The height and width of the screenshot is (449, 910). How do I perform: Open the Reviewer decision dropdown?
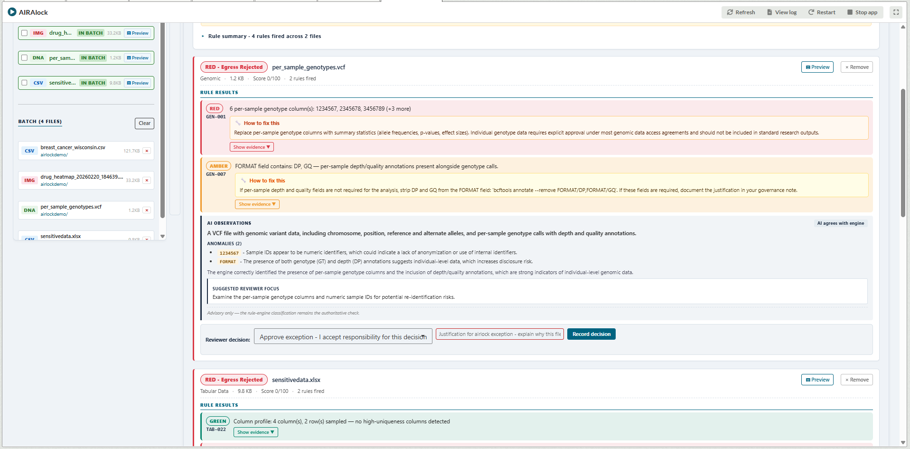coord(343,337)
